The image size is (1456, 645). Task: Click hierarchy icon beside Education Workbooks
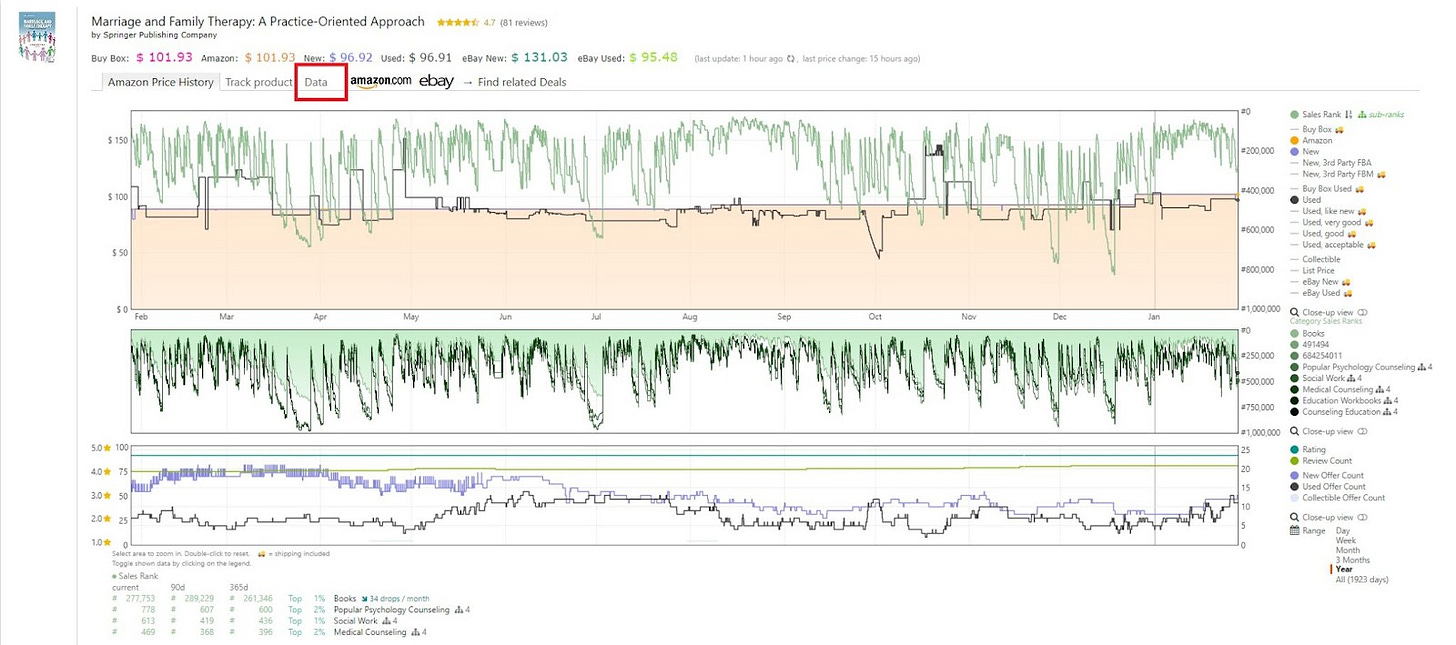1389,401
